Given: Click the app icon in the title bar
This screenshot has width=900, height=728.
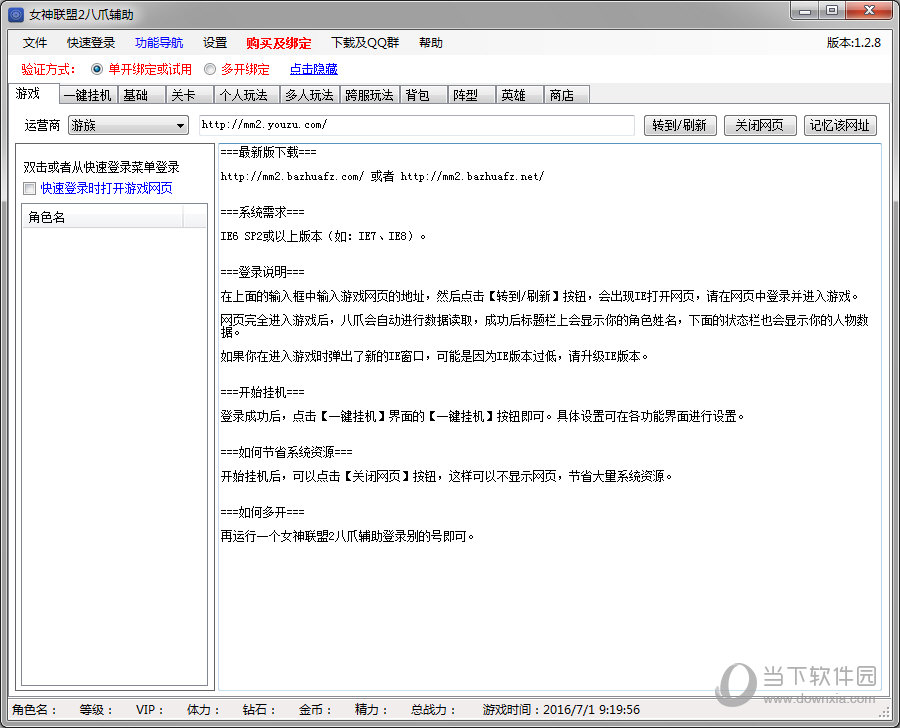Looking at the screenshot, I should click(x=16, y=14).
